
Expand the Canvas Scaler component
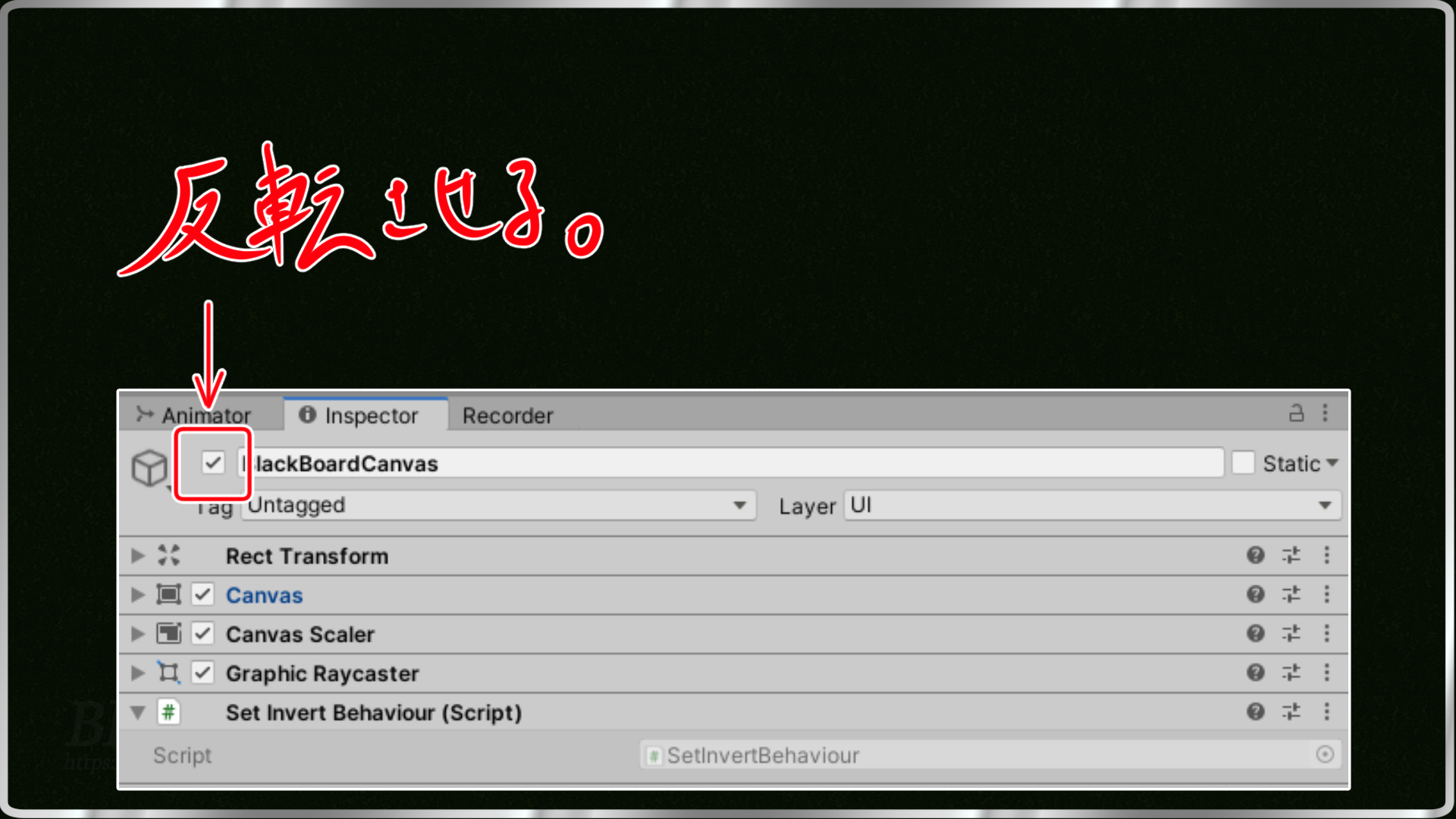139,634
